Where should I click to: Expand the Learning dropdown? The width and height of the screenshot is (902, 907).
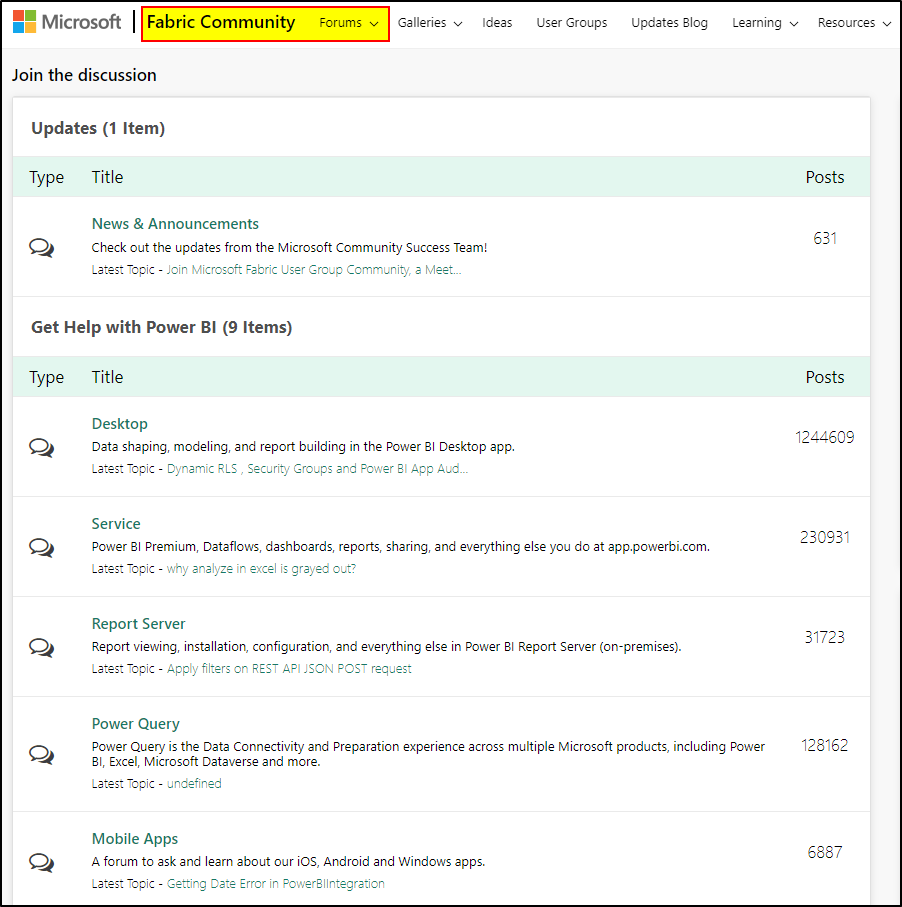click(x=765, y=23)
